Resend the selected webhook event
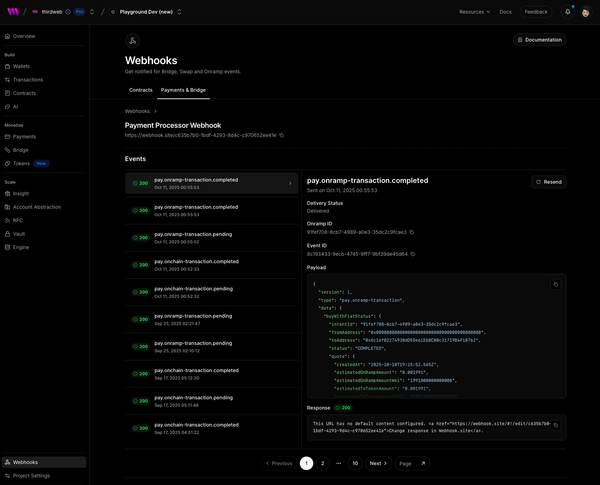600x485 pixels. tap(549, 182)
